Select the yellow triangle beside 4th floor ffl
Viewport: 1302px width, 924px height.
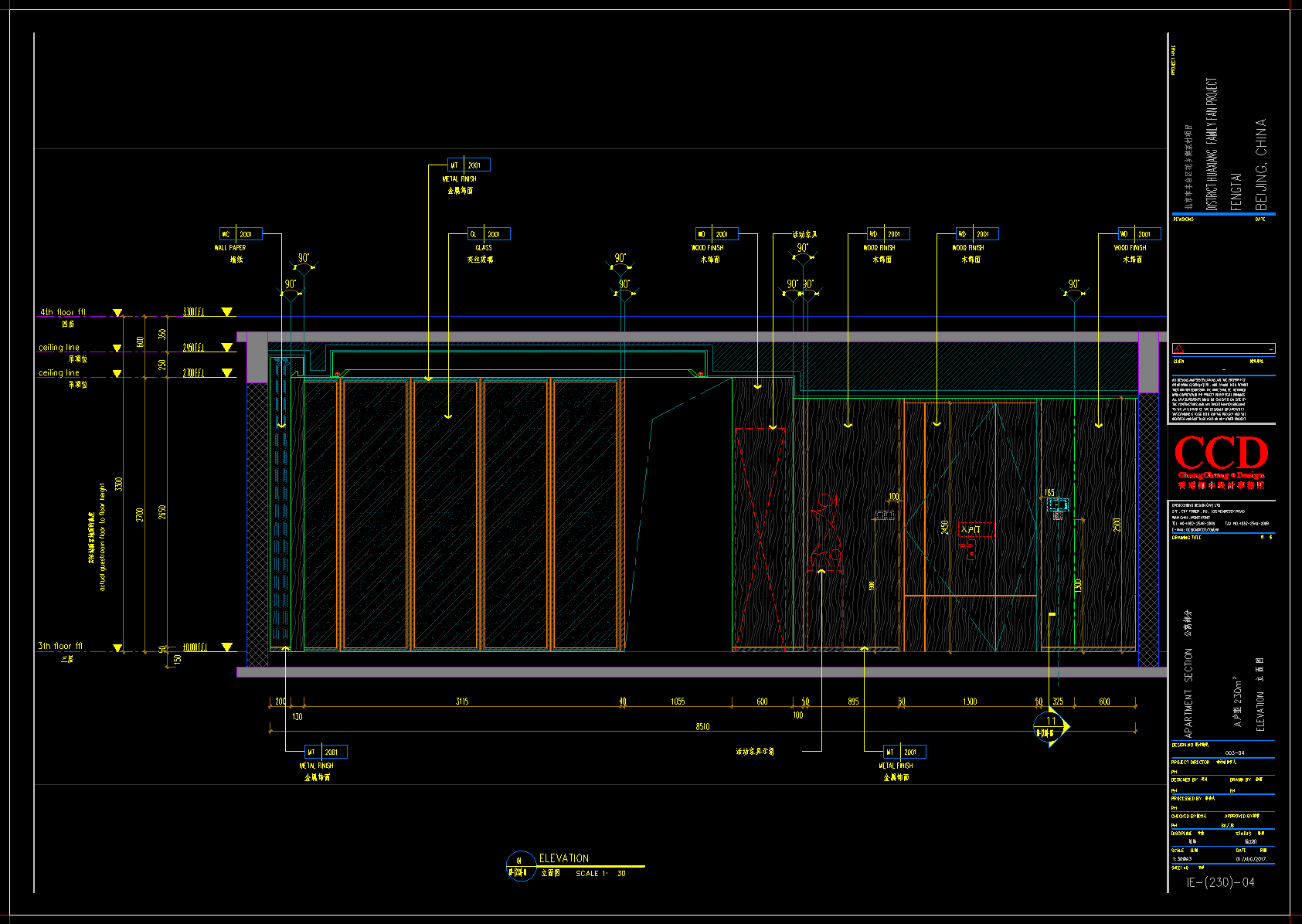point(117,313)
